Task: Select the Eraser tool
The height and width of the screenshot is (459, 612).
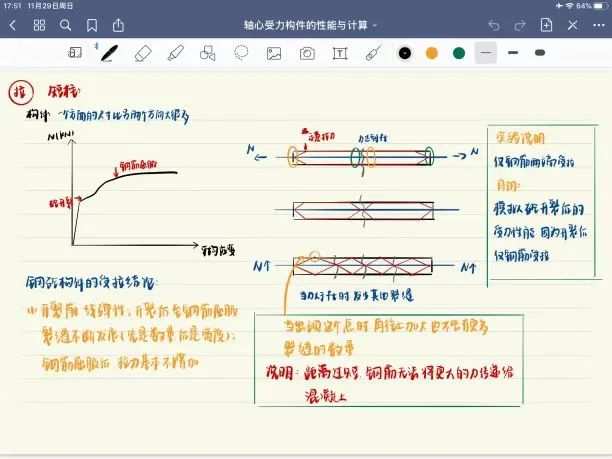Action: coord(143,53)
